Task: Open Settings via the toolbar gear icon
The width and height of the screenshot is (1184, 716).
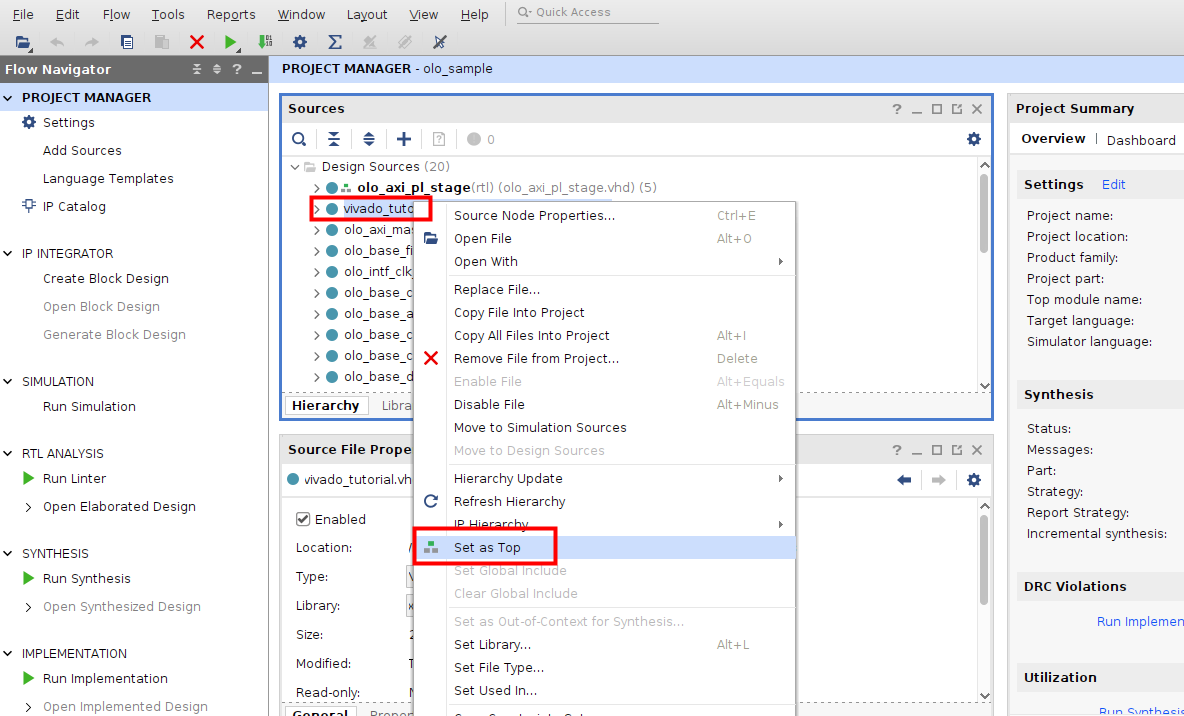Action: coord(300,42)
